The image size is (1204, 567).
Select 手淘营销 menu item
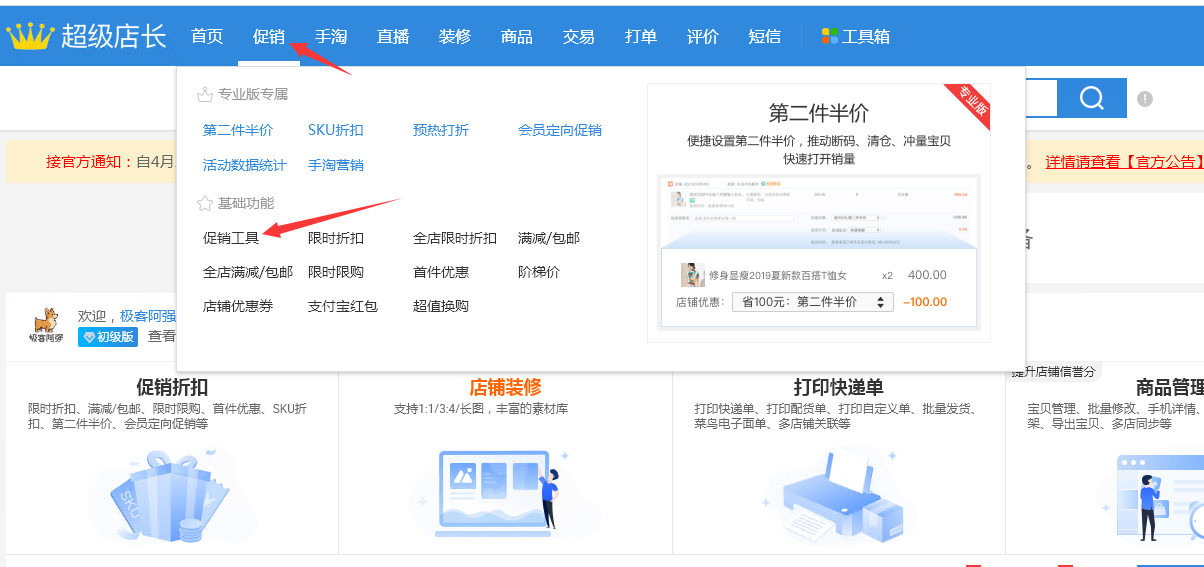(x=336, y=165)
